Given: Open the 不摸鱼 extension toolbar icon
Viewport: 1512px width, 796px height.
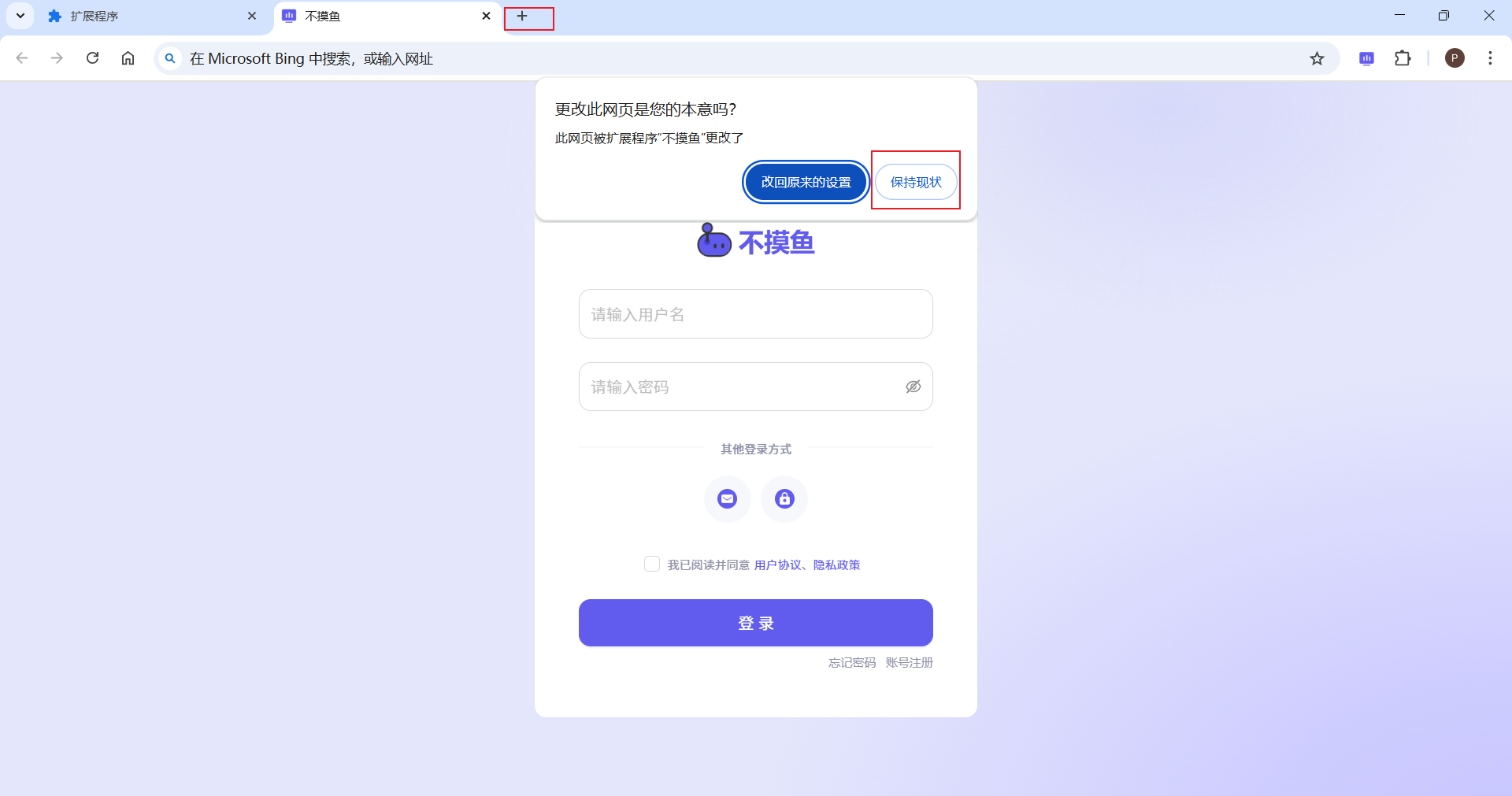Looking at the screenshot, I should 1367,58.
